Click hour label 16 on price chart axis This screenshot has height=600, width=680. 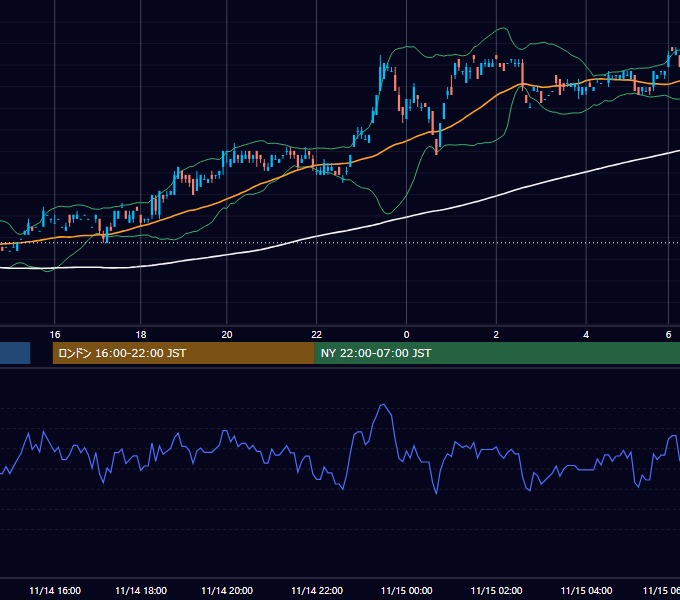coord(55,335)
